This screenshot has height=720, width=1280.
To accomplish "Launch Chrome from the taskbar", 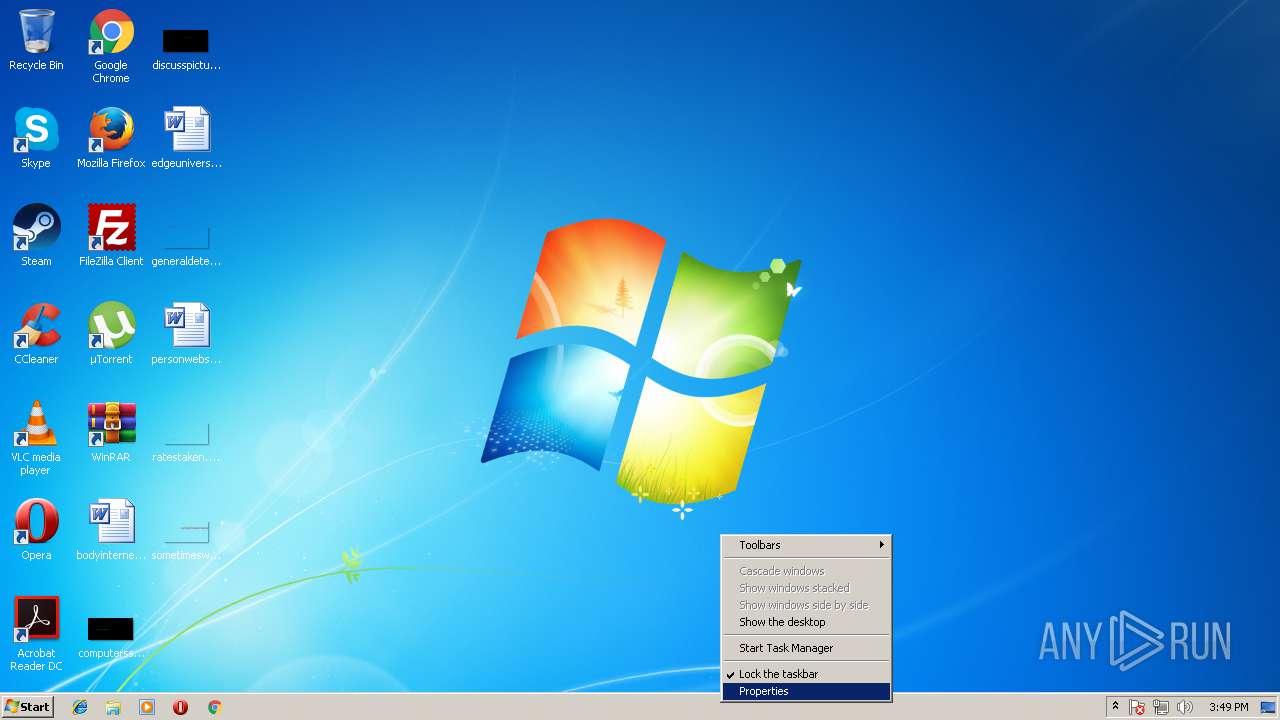I will [x=214, y=707].
